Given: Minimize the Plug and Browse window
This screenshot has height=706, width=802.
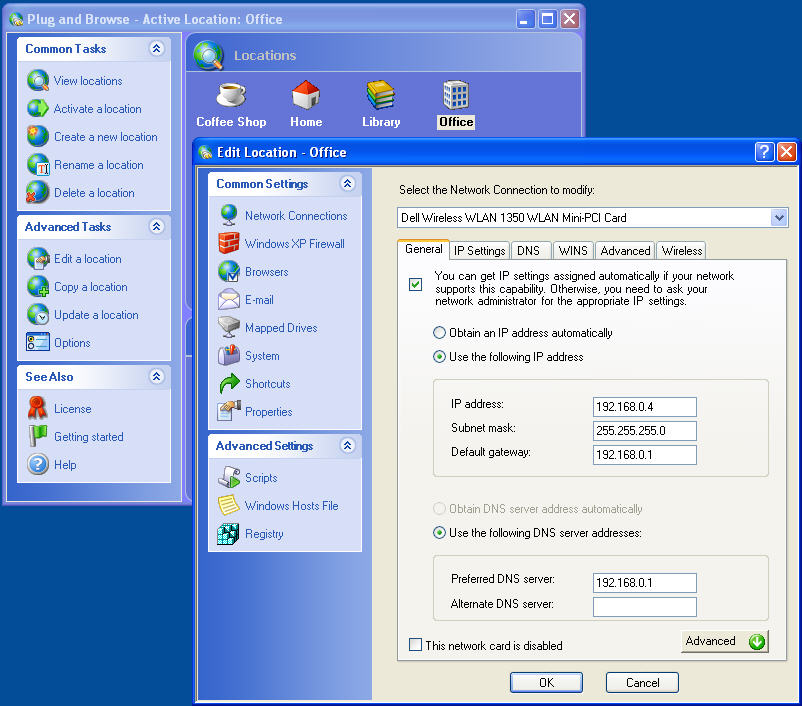Looking at the screenshot, I should click(525, 19).
